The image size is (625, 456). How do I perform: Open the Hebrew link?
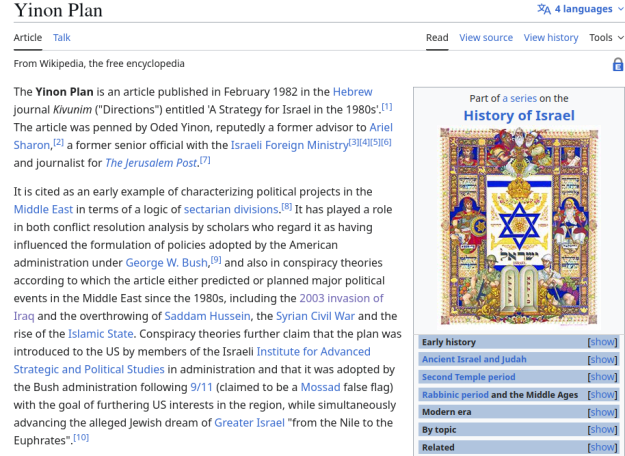352,92
